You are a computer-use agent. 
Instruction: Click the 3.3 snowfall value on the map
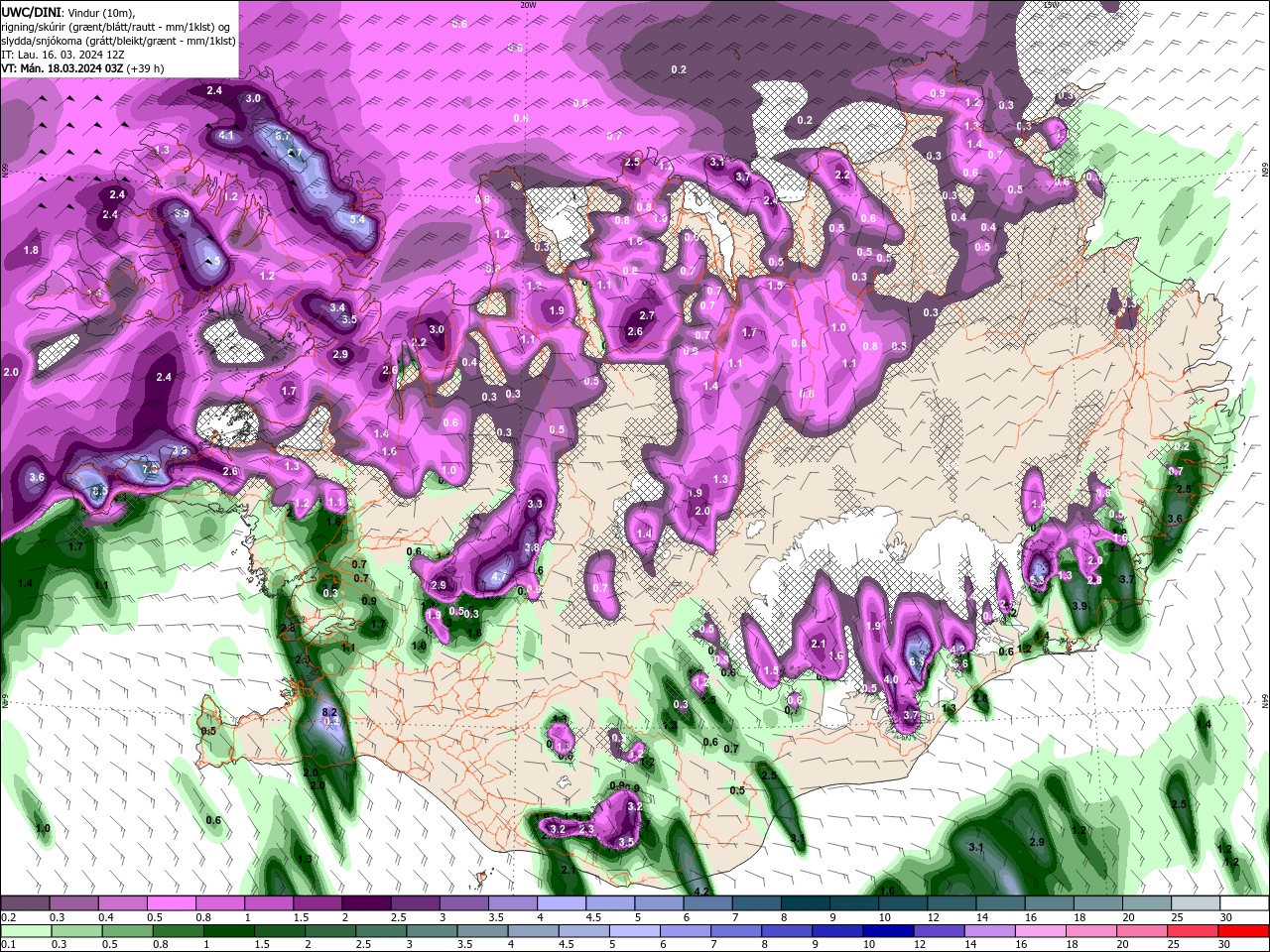point(535,504)
